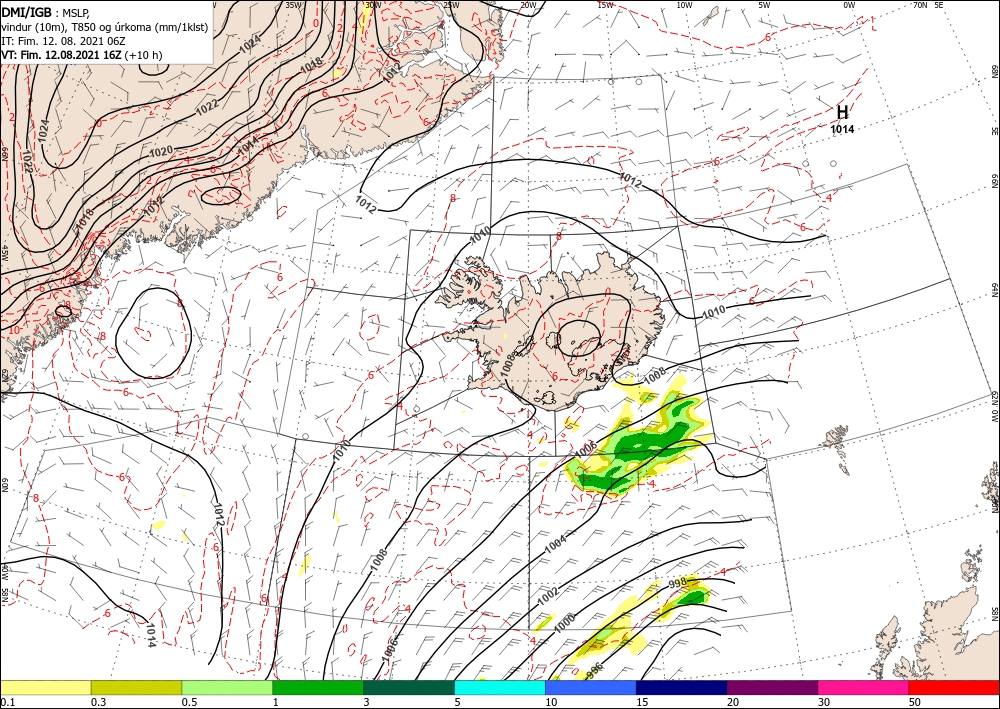Click the '0.5' value under the color bar
This screenshot has width=1000, height=709.
189,702
